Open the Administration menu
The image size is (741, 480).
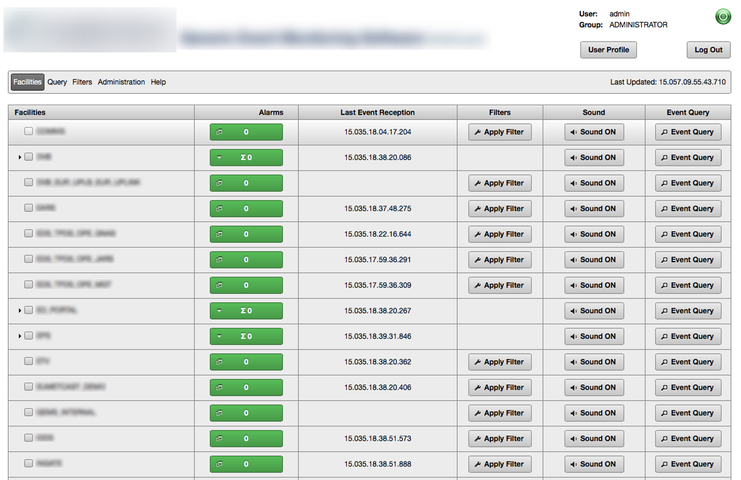[121, 82]
